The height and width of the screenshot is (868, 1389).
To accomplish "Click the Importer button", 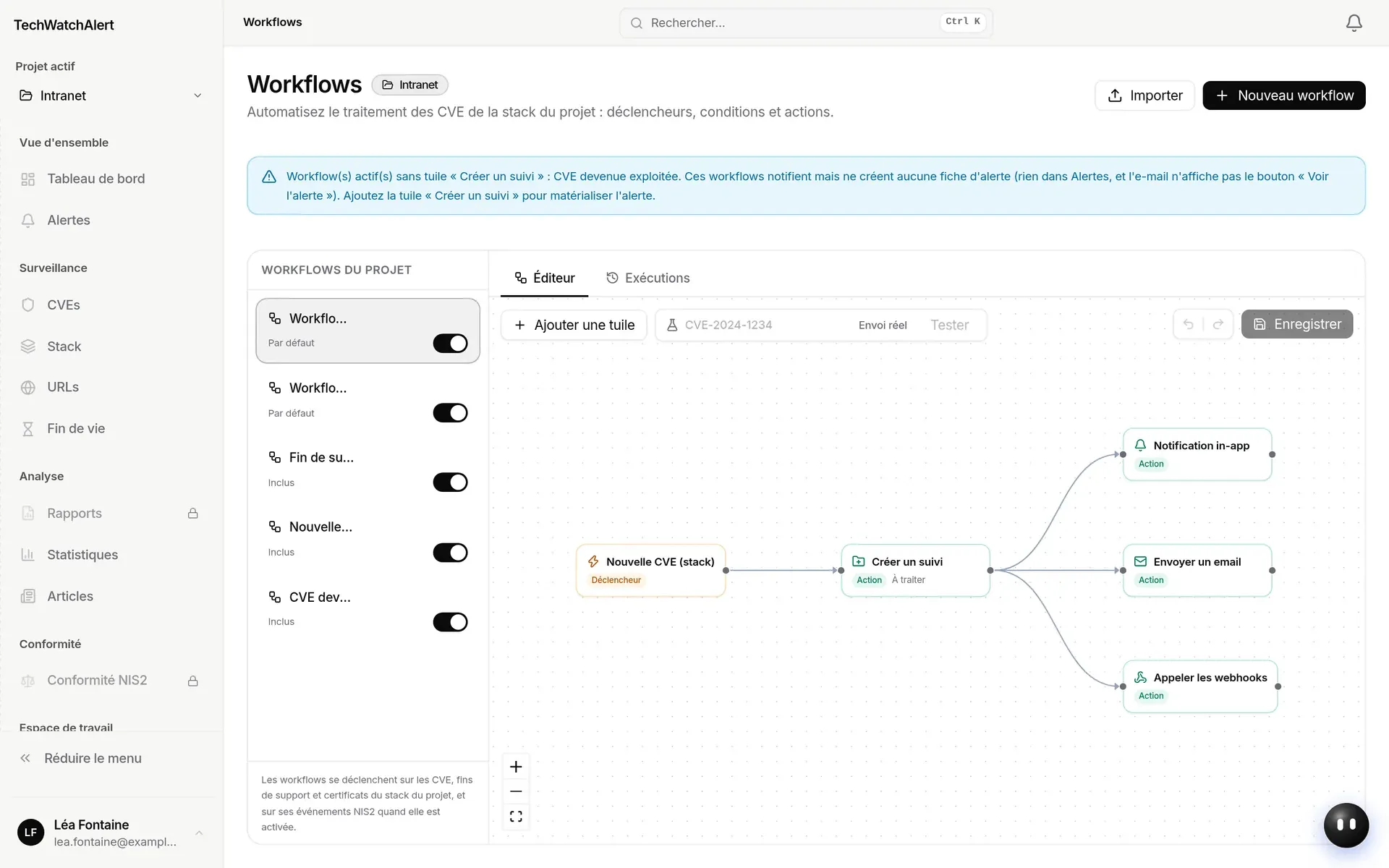I will click(1144, 95).
